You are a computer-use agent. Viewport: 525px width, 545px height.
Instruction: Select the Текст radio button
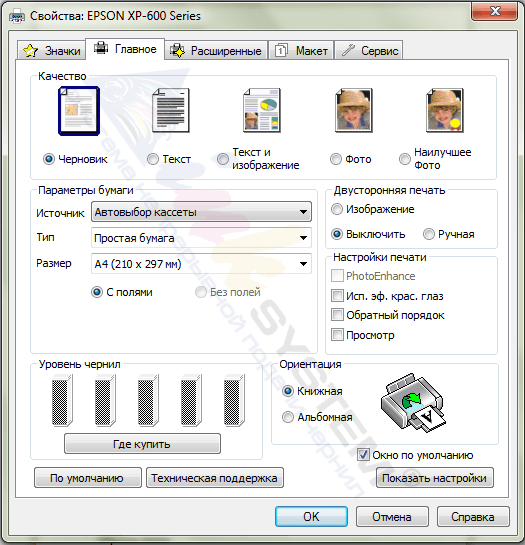click(x=153, y=159)
